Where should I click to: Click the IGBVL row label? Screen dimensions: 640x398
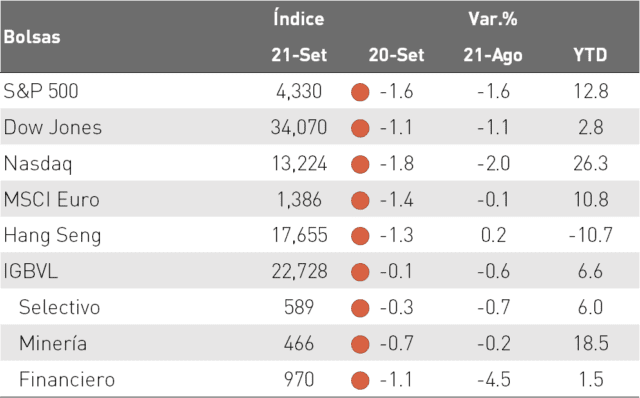[31, 271]
